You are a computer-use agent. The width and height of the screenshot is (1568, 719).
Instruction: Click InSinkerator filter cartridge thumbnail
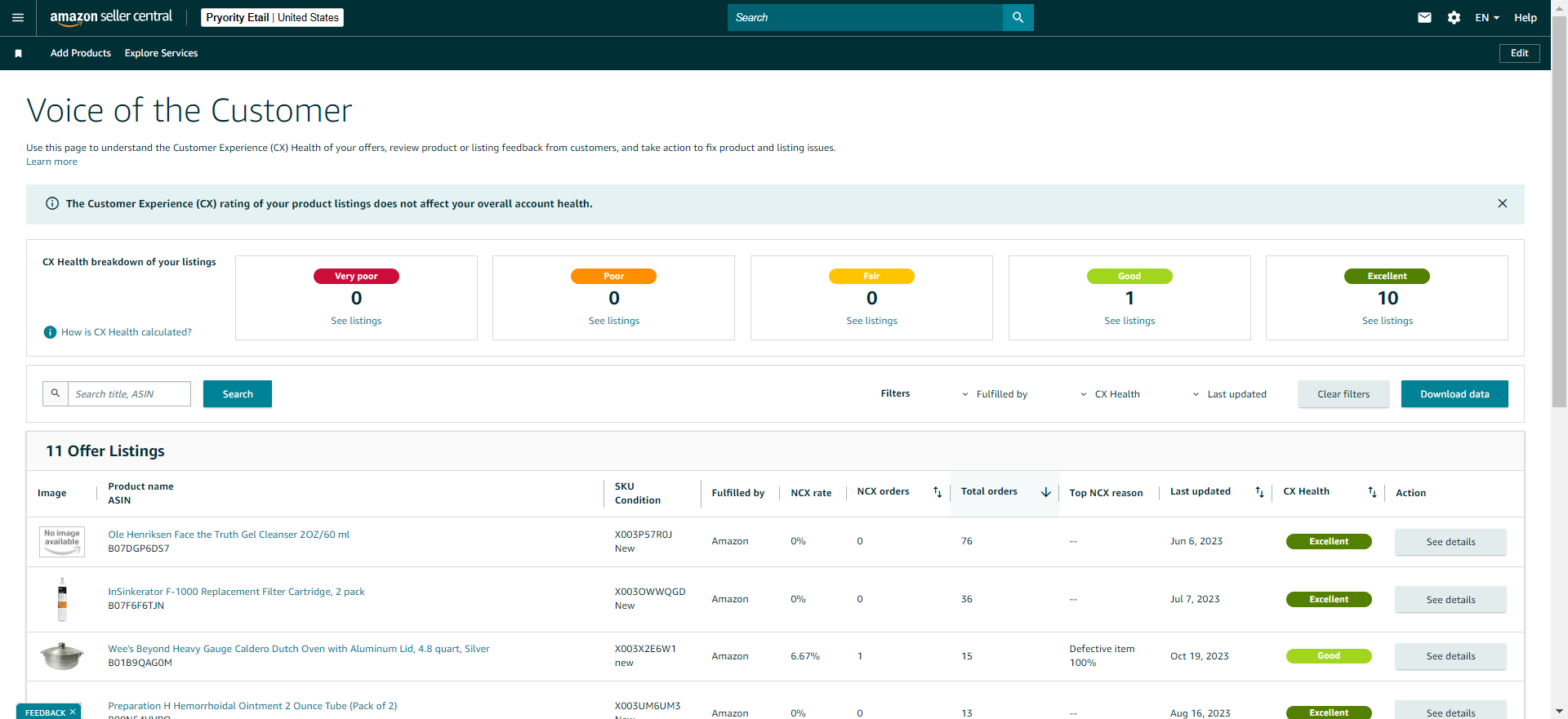coord(62,599)
